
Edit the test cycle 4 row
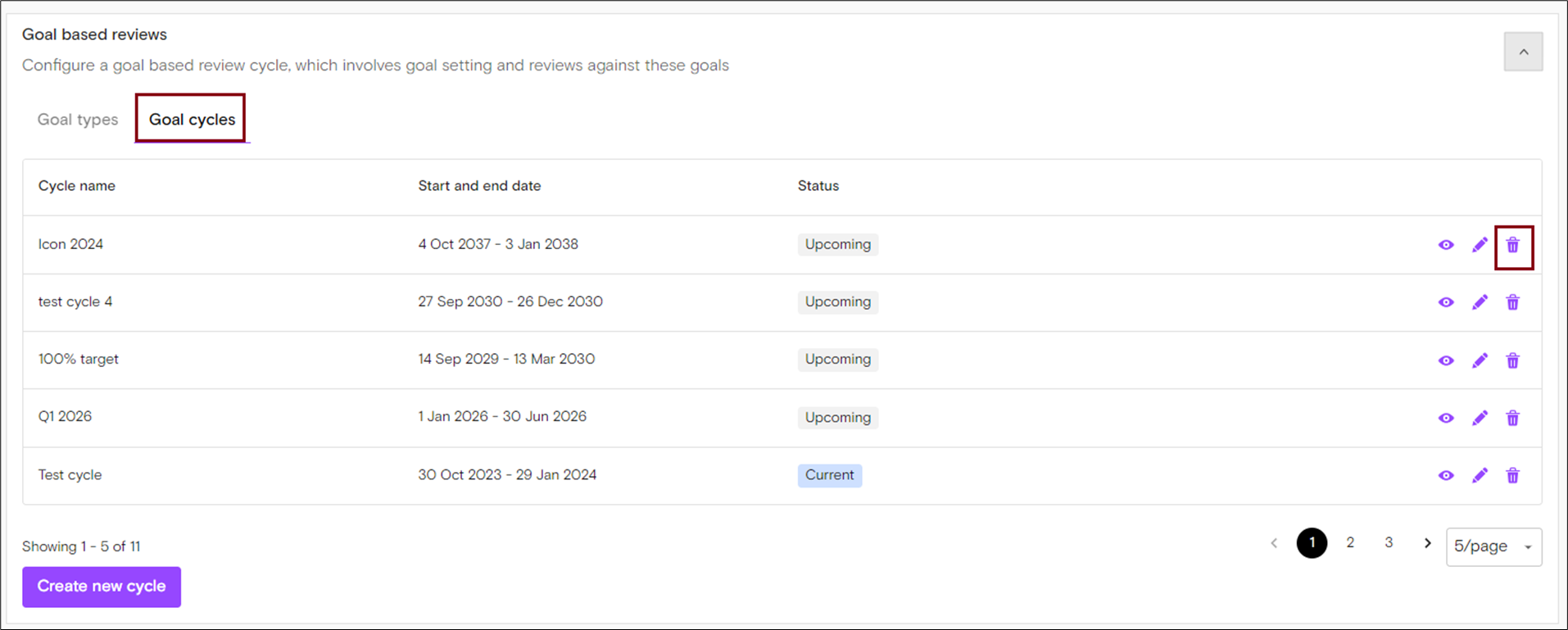click(x=1480, y=302)
